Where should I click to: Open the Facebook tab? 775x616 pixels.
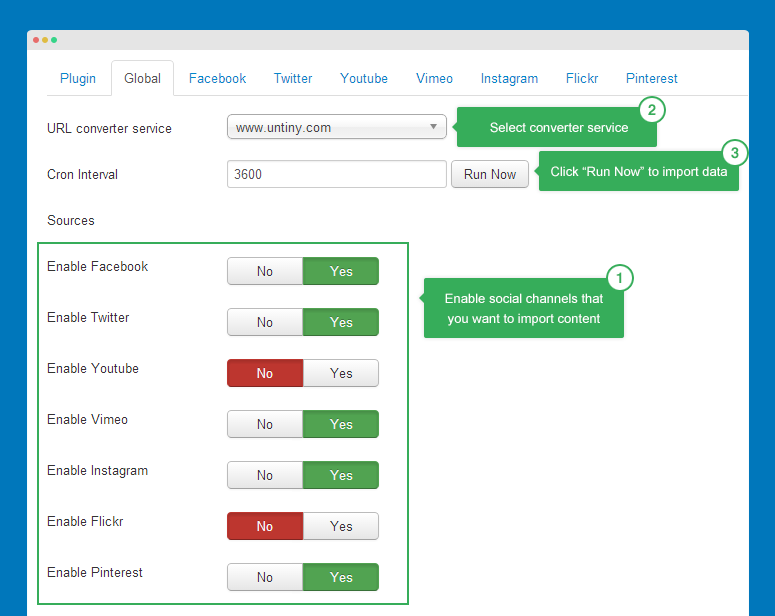pyautogui.click(x=217, y=78)
